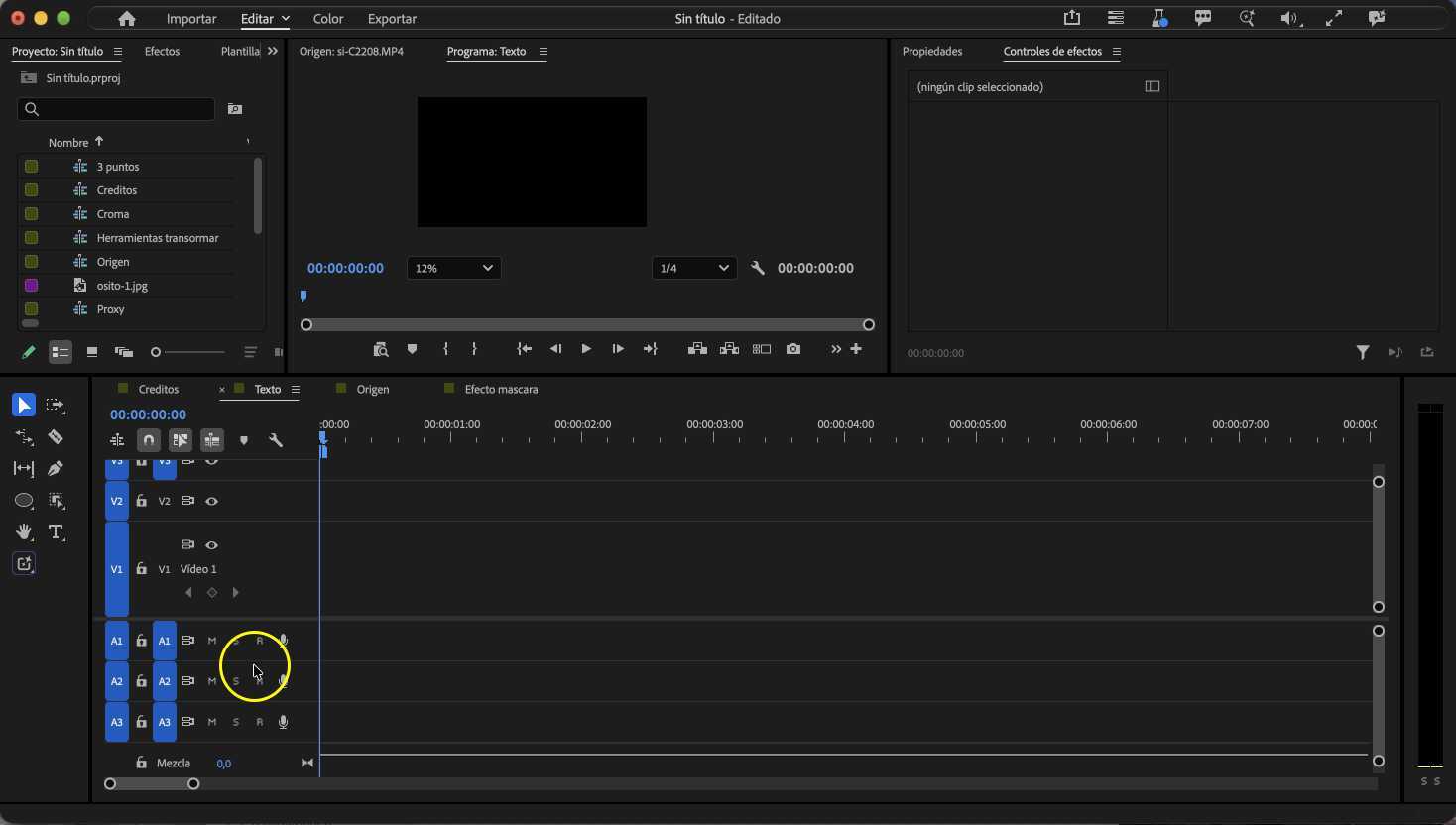Toggle Vídeo 1 track visibility eye
Image resolution: width=1456 pixels, height=825 pixels.
[x=211, y=545]
